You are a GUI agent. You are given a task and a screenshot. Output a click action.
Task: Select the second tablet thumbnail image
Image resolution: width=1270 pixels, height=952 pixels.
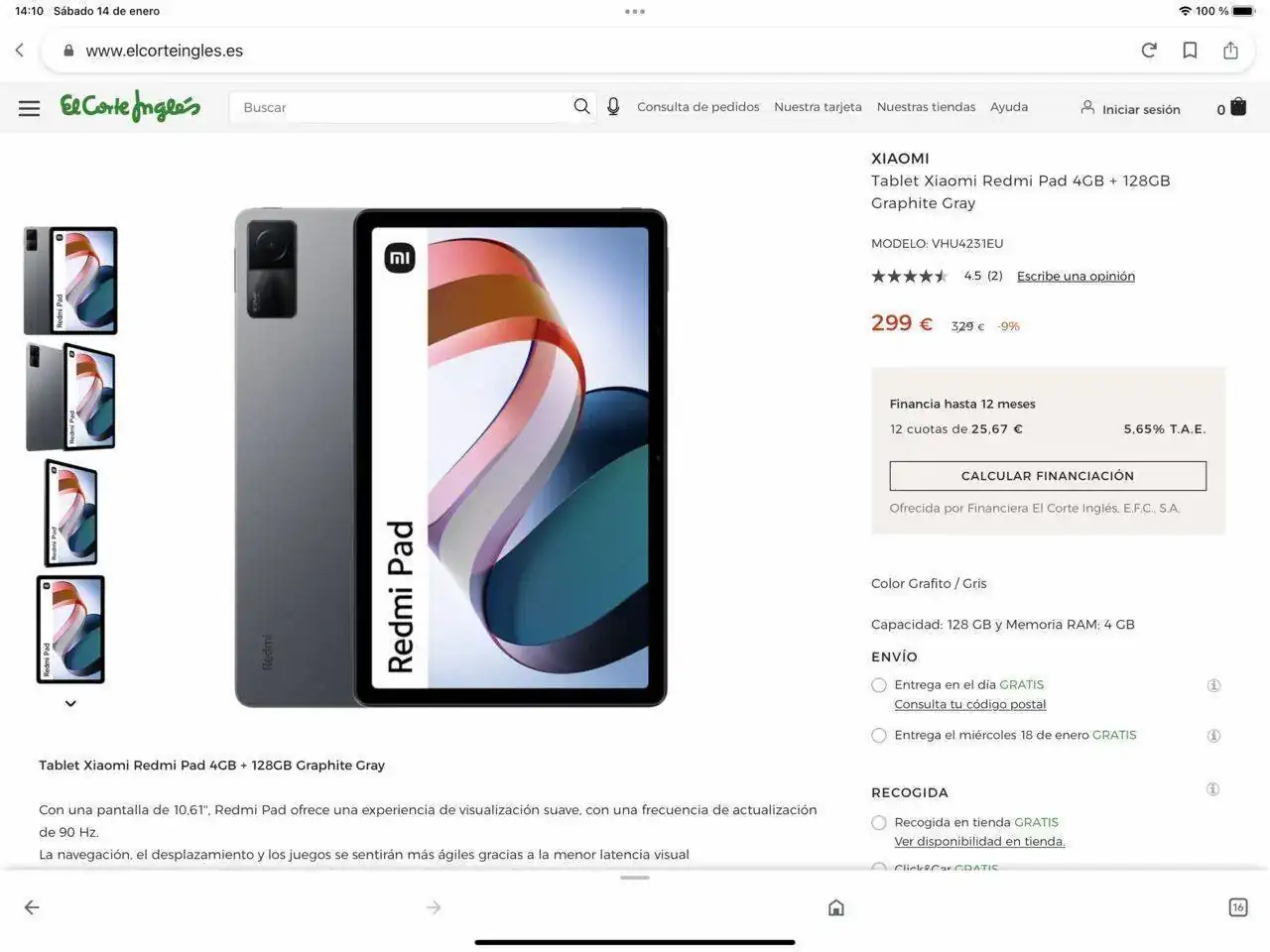(x=70, y=397)
